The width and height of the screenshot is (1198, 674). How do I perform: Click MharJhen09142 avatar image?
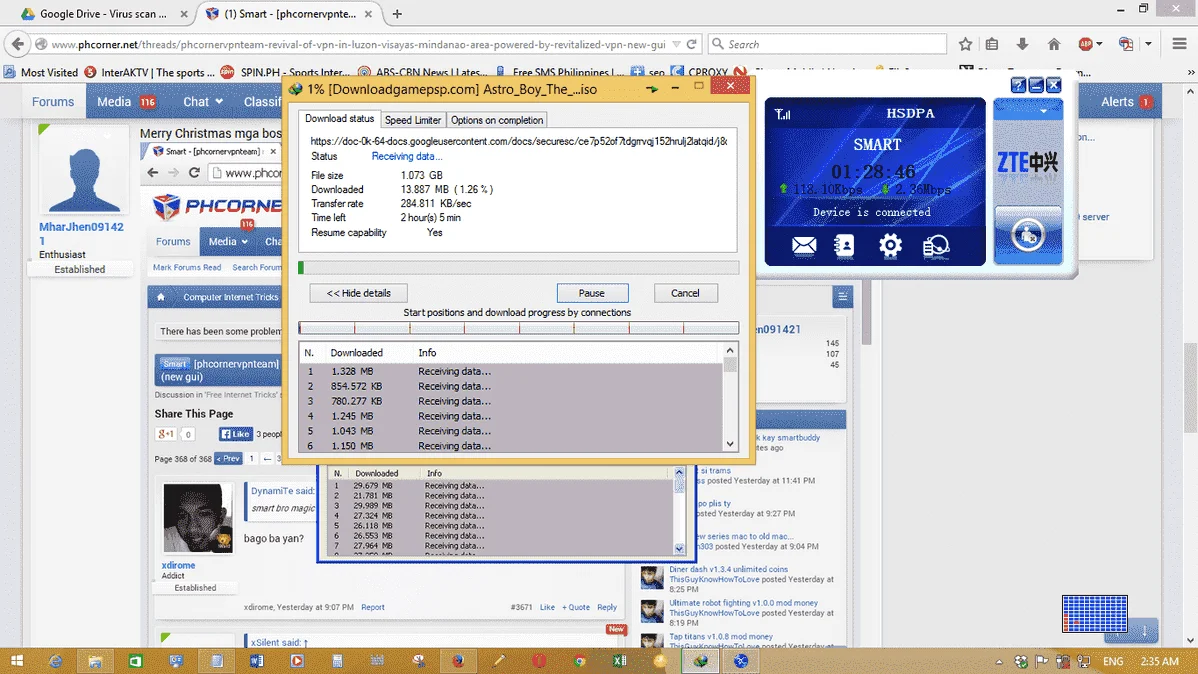pyautogui.click(x=83, y=170)
